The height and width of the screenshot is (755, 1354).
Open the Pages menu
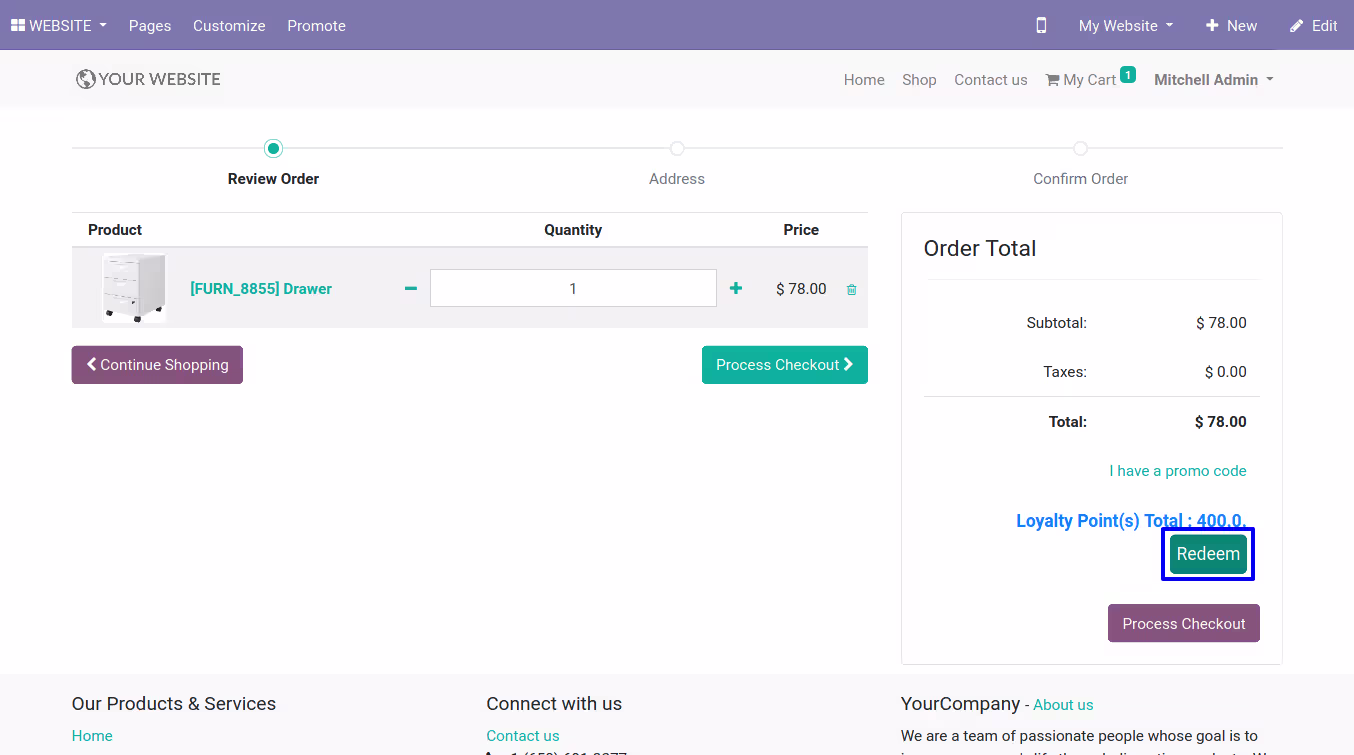150,25
